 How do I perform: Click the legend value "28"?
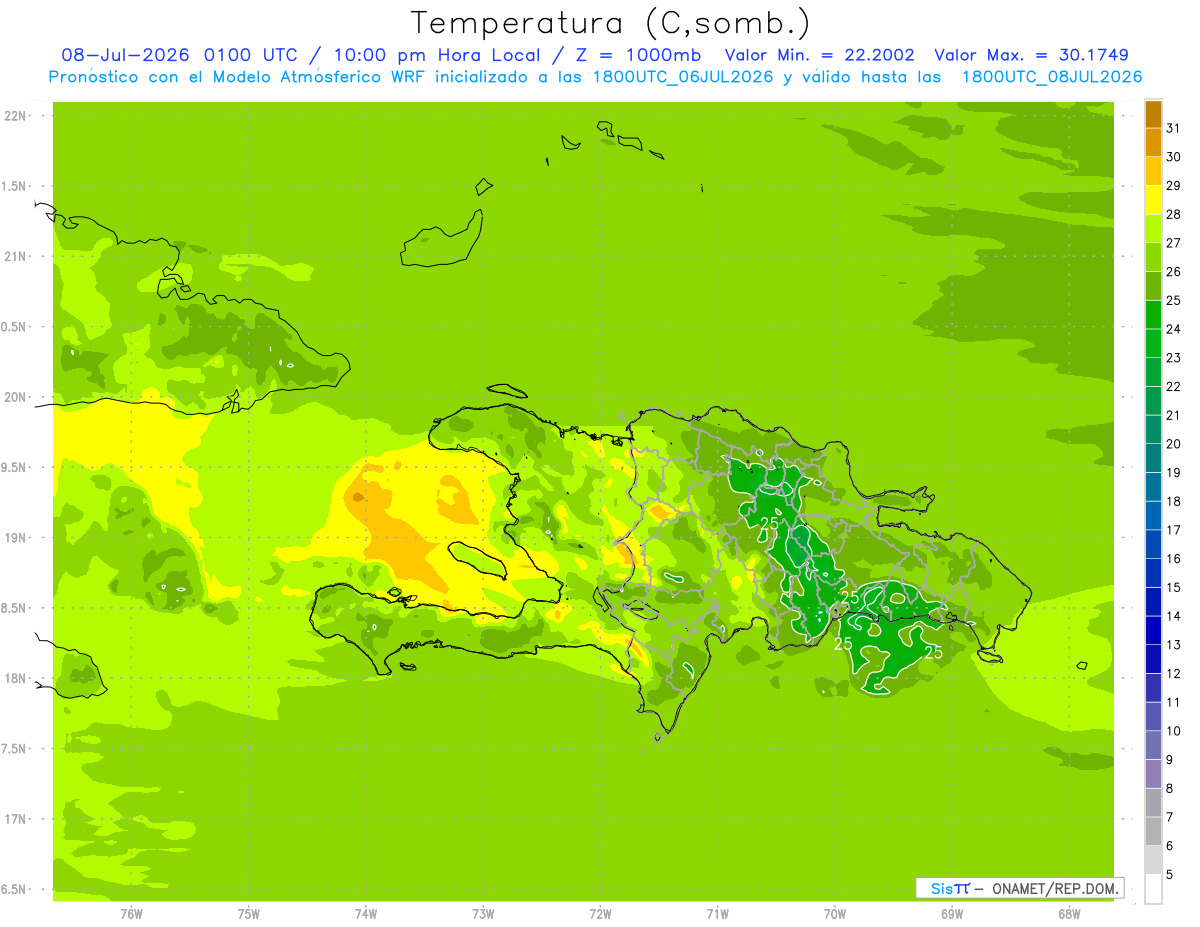click(1174, 214)
